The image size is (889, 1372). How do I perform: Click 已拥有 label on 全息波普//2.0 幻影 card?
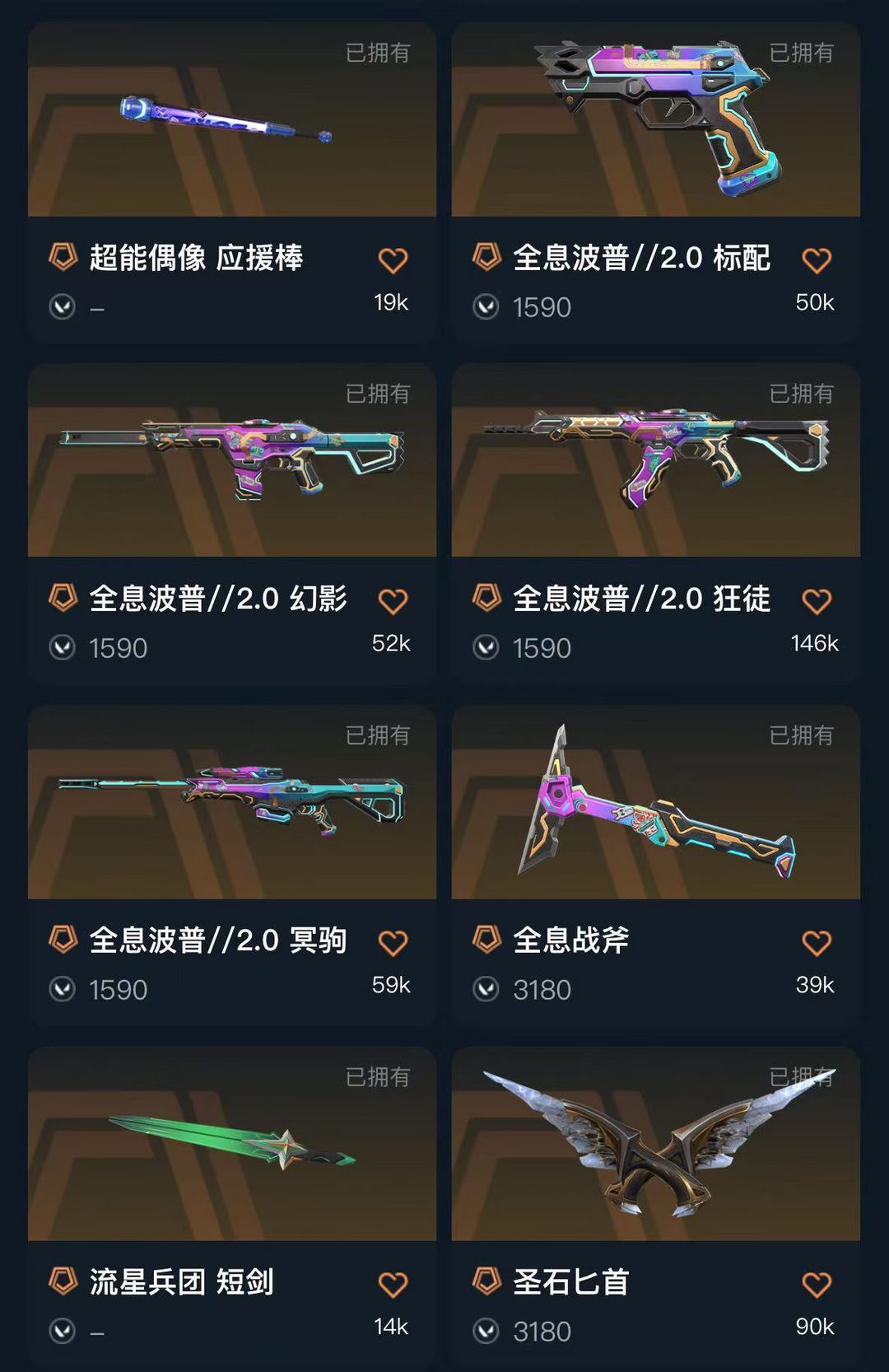pyautogui.click(x=378, y=394)
